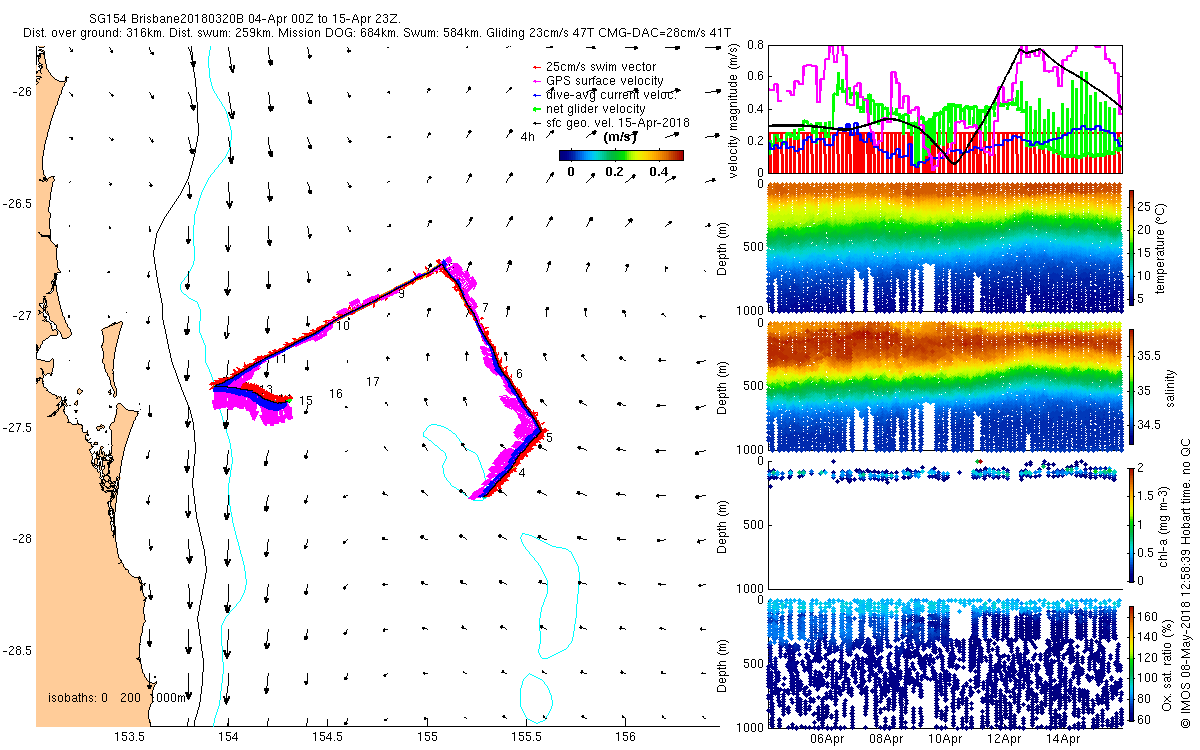Click day marker 7 on the glider track
Screen dimensions: 1200x750
tap(485, 307)
